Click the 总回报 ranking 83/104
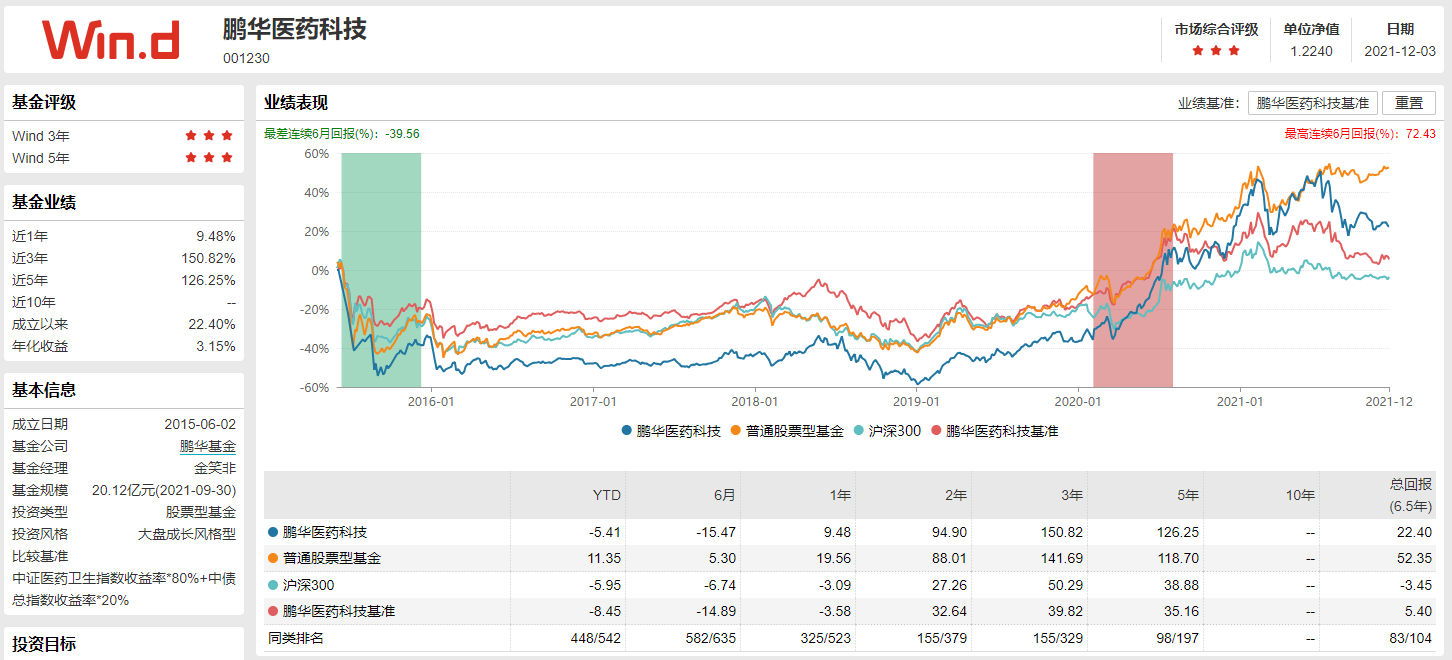Screen dimensions: 1452x660 (x=1410, y=637)
